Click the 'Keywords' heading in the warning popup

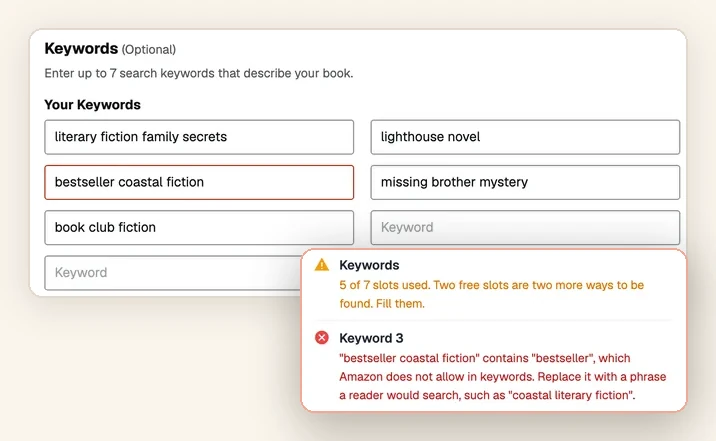tap(369, 265)
